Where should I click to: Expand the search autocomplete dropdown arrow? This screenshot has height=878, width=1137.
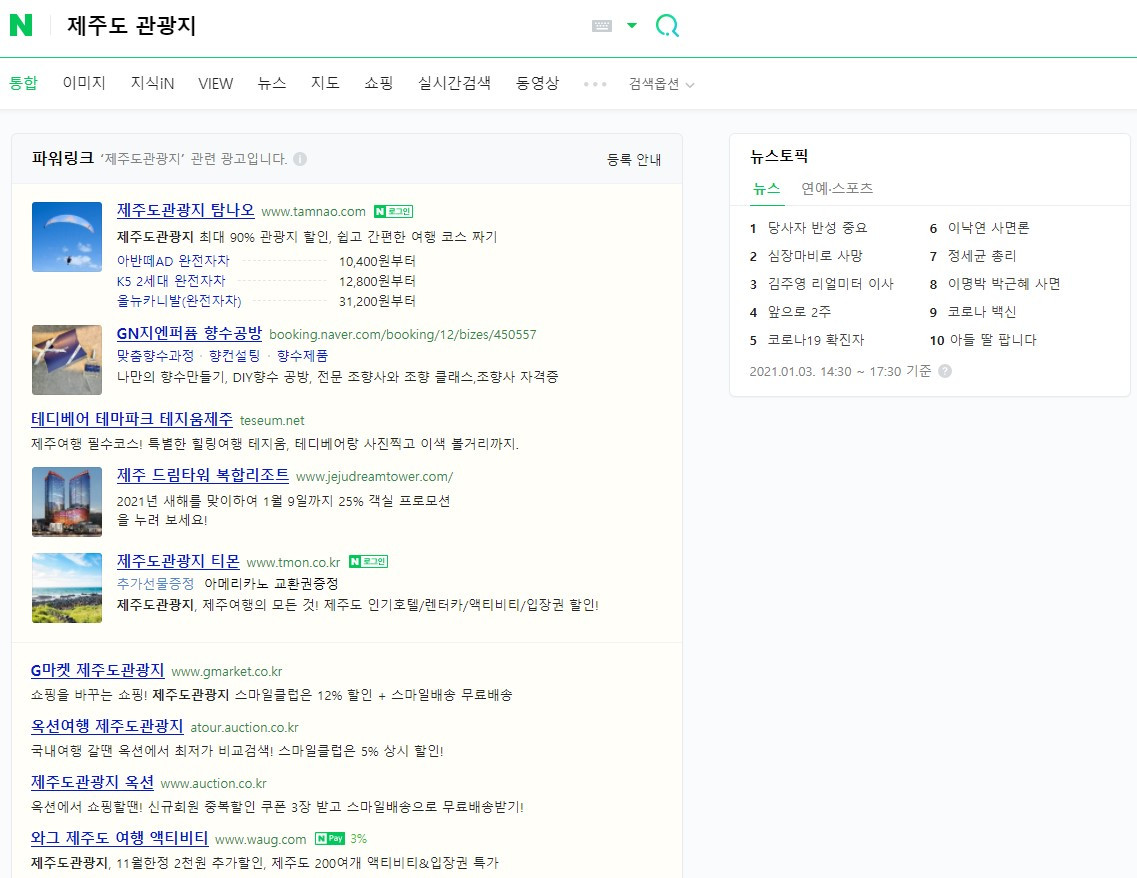pyautogui.click(x=632, y=25)
